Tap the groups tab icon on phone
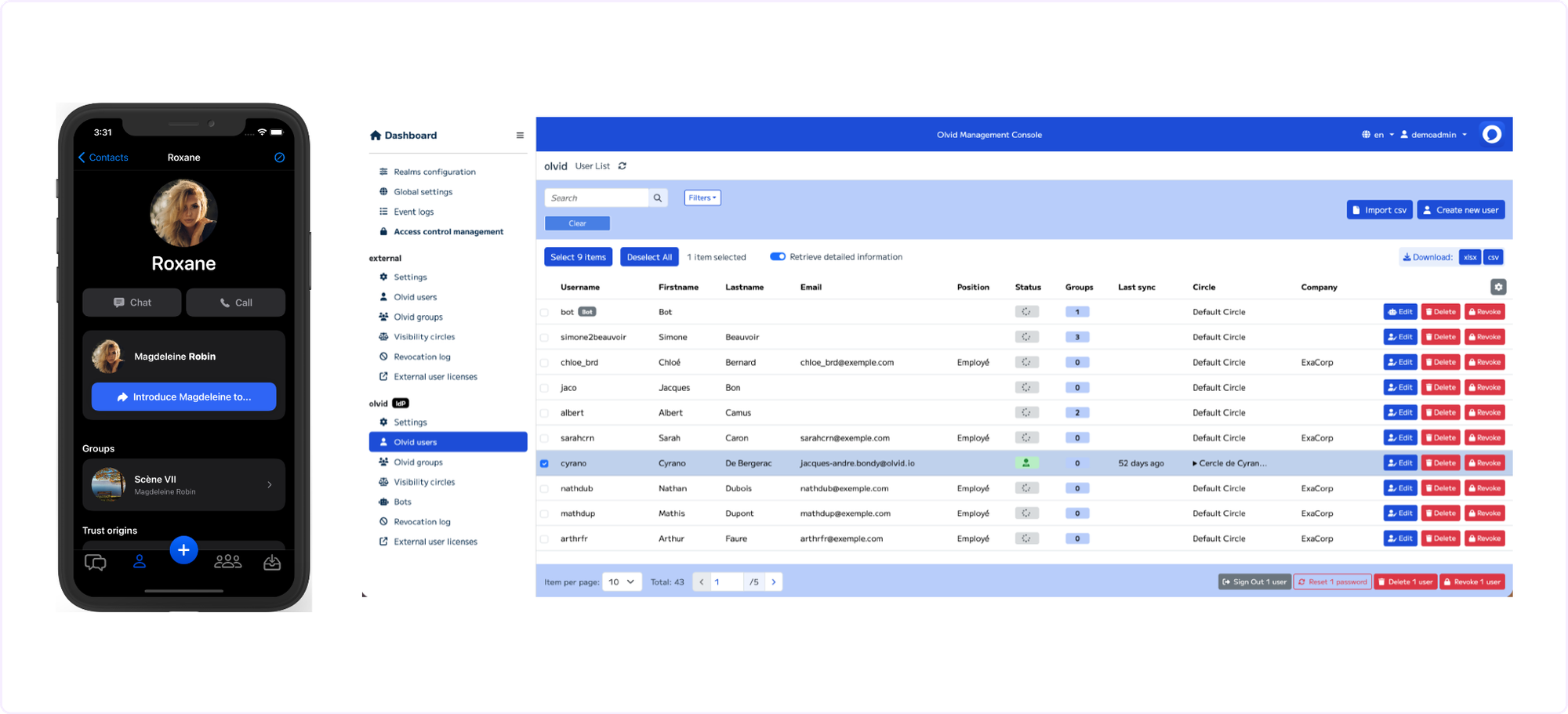Viewport: 1568px width, 714px height. (228, 562)
